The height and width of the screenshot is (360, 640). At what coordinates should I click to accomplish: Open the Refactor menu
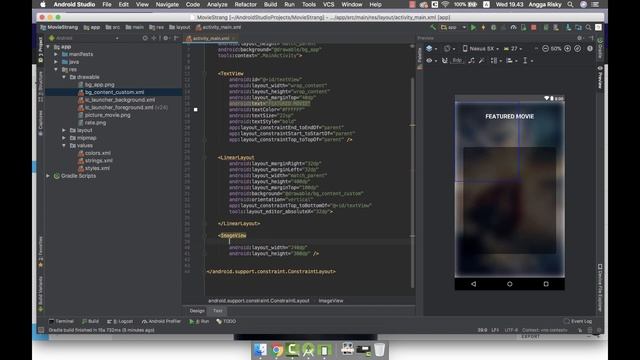coord(245,4)
